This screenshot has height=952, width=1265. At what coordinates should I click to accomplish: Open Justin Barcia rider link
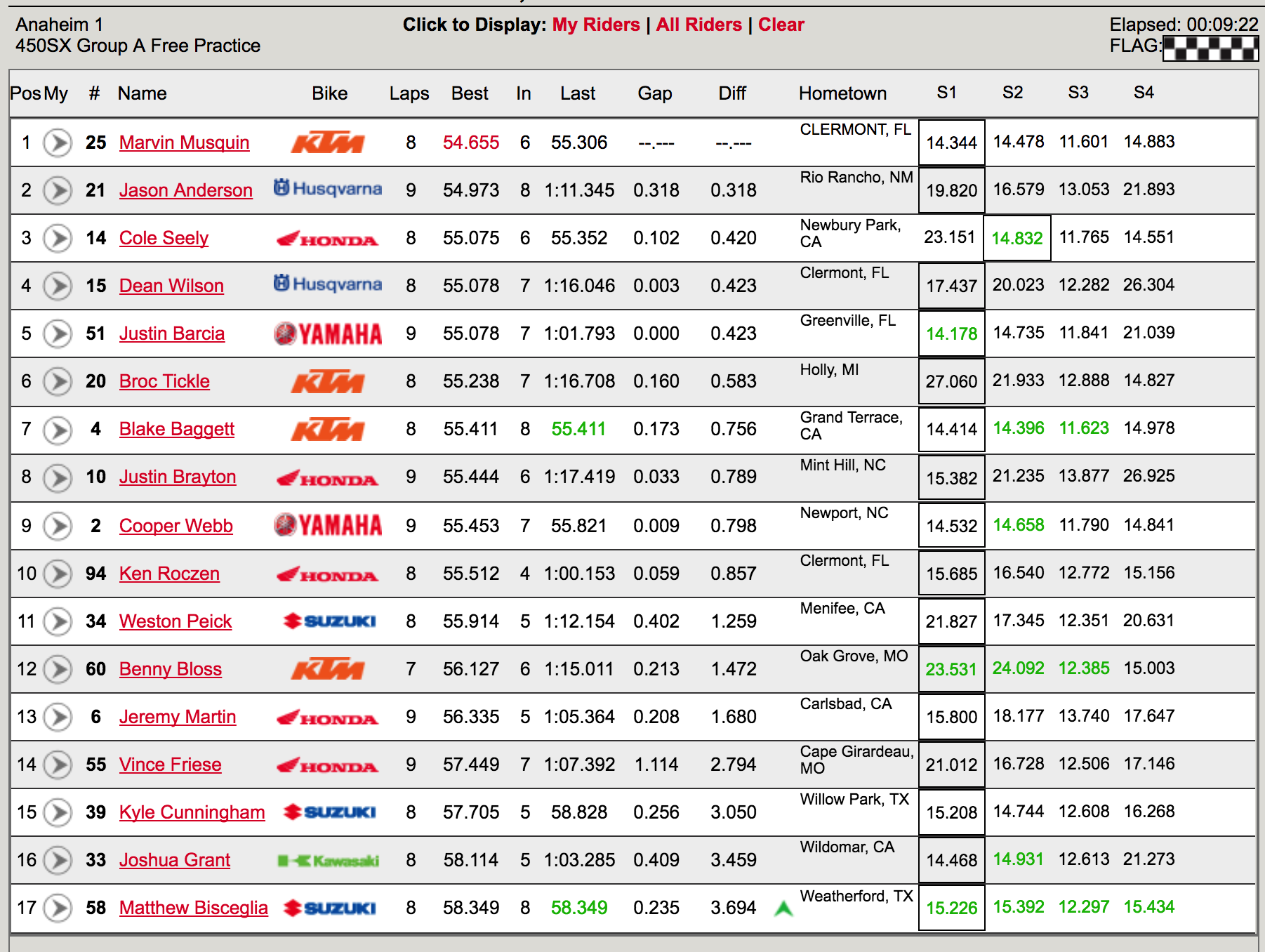pyautogui.click(x=172, y=333)
